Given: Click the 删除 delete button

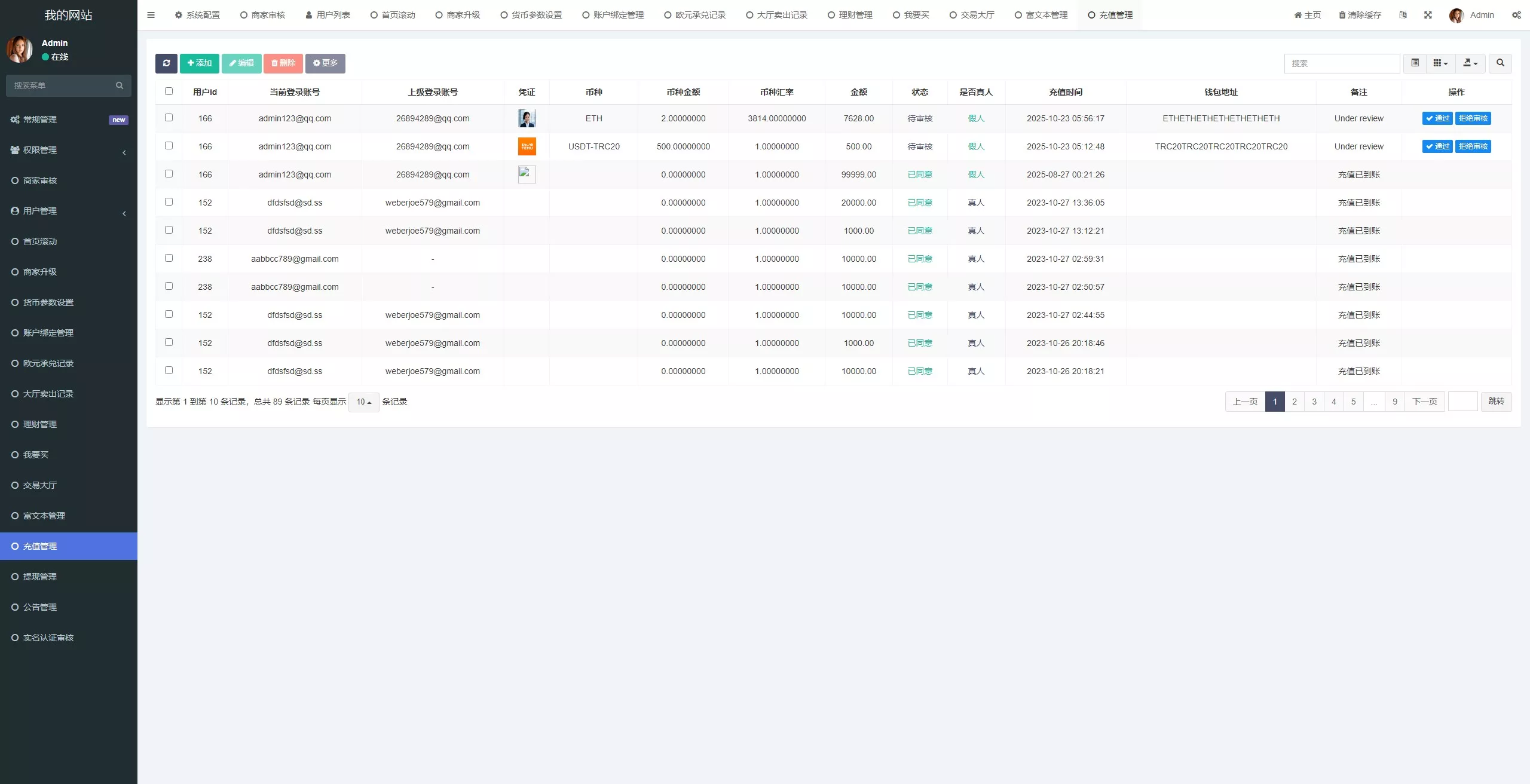Looking at the screenshot, I should point(283,63).
